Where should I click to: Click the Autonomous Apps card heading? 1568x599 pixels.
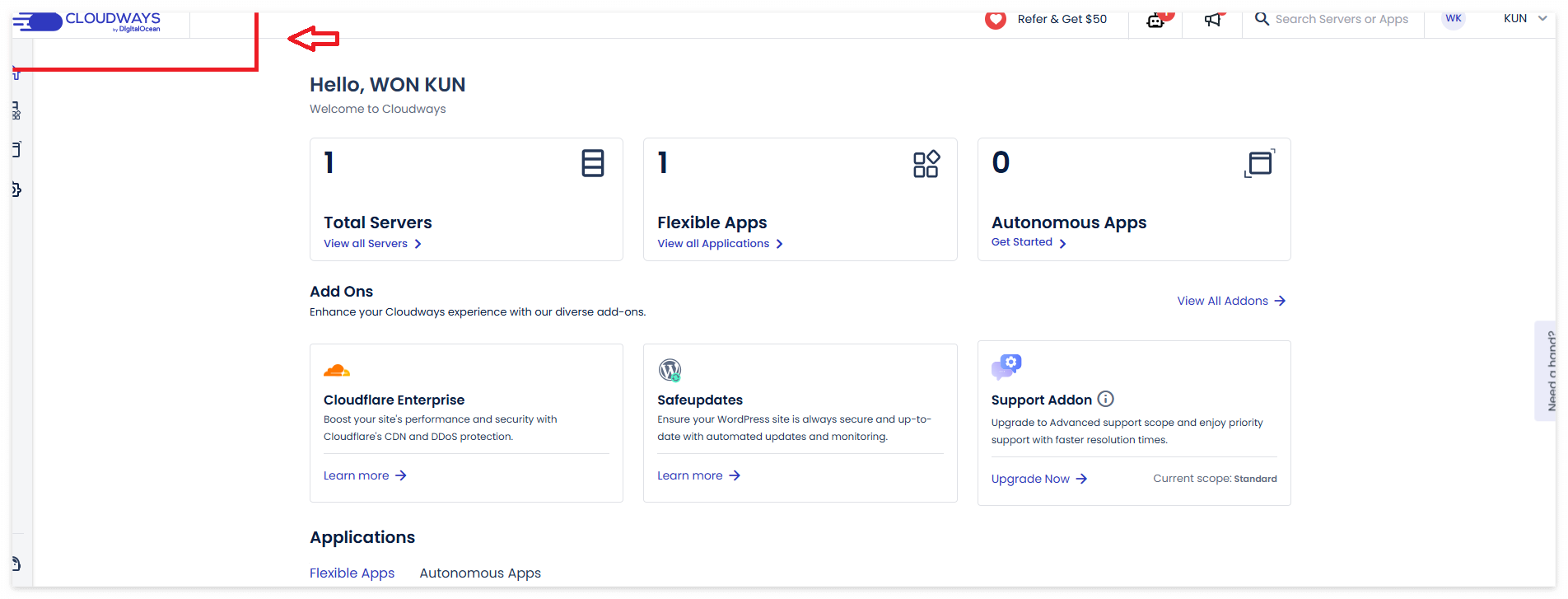point(1069,222)
